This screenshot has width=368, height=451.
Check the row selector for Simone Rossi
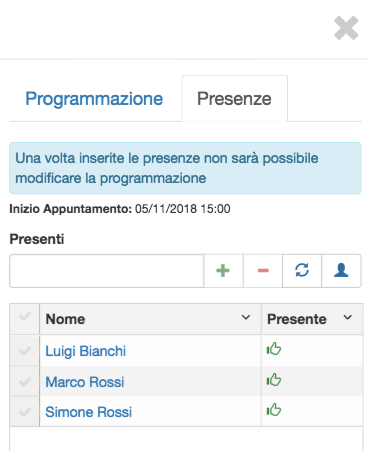point(25,412)
